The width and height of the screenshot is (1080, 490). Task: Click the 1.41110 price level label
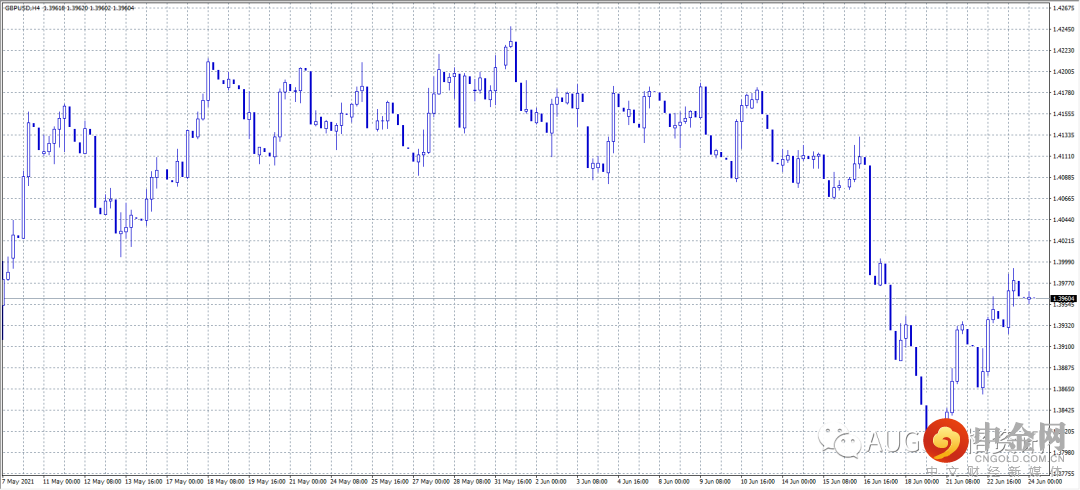tap(1063, 157)
